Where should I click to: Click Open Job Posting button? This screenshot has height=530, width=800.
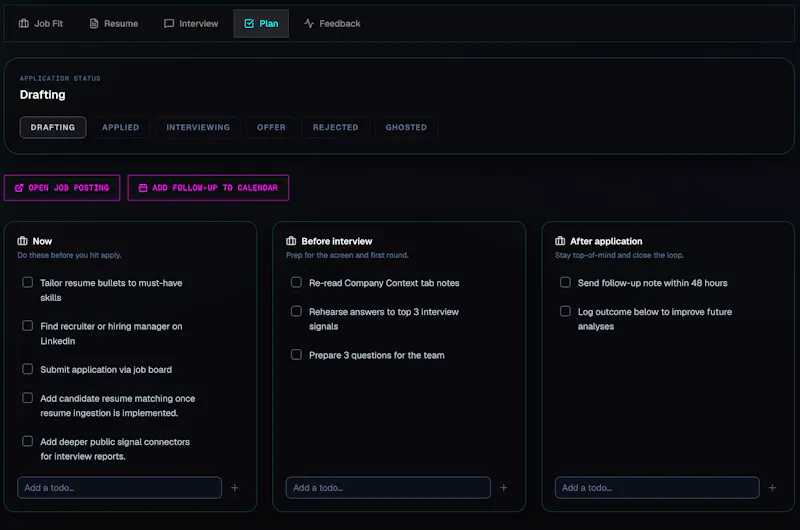62,188
